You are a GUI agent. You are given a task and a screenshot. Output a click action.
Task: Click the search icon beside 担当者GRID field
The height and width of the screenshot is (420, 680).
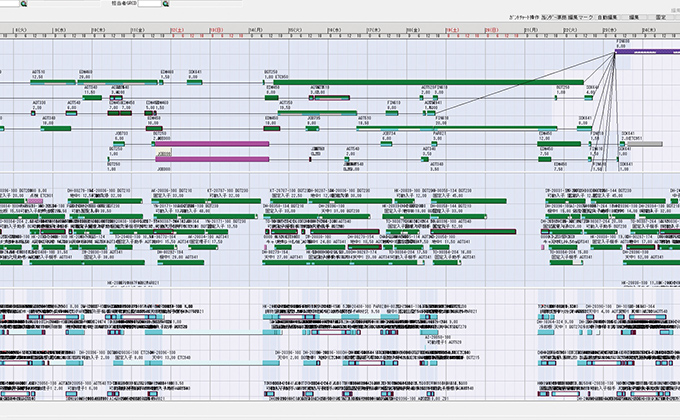[x=165, y=4]
